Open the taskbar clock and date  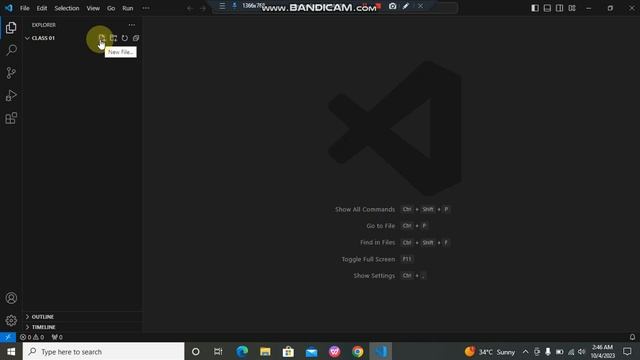click(602, 351)
